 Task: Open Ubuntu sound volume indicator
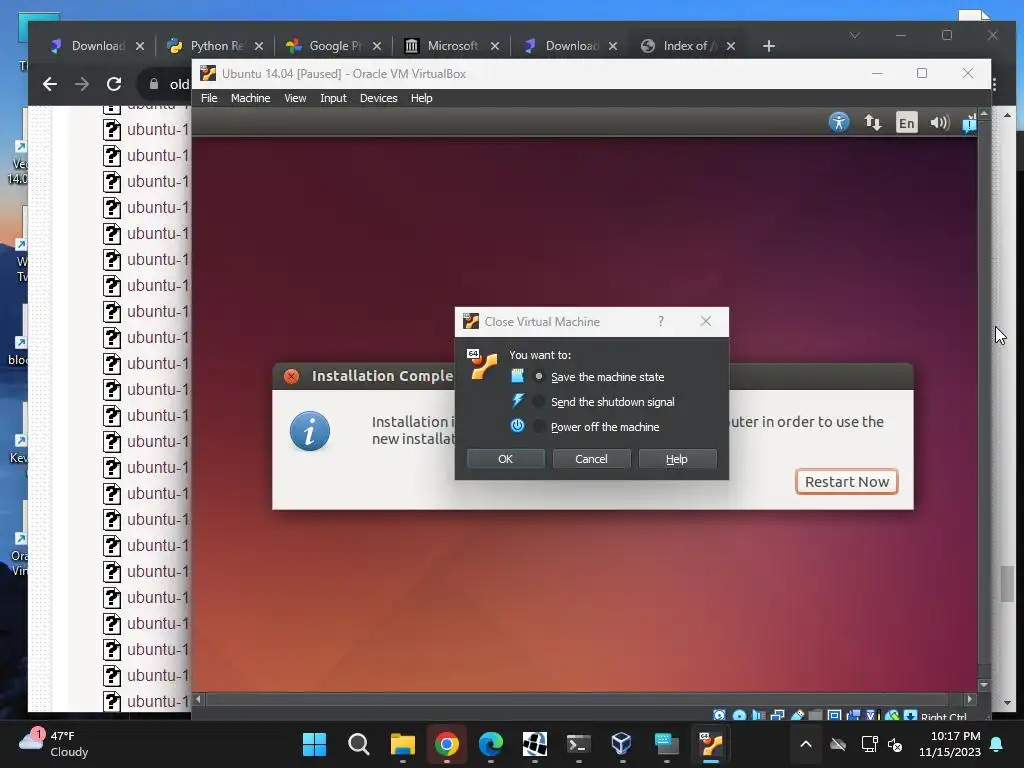tap(940, 122)
